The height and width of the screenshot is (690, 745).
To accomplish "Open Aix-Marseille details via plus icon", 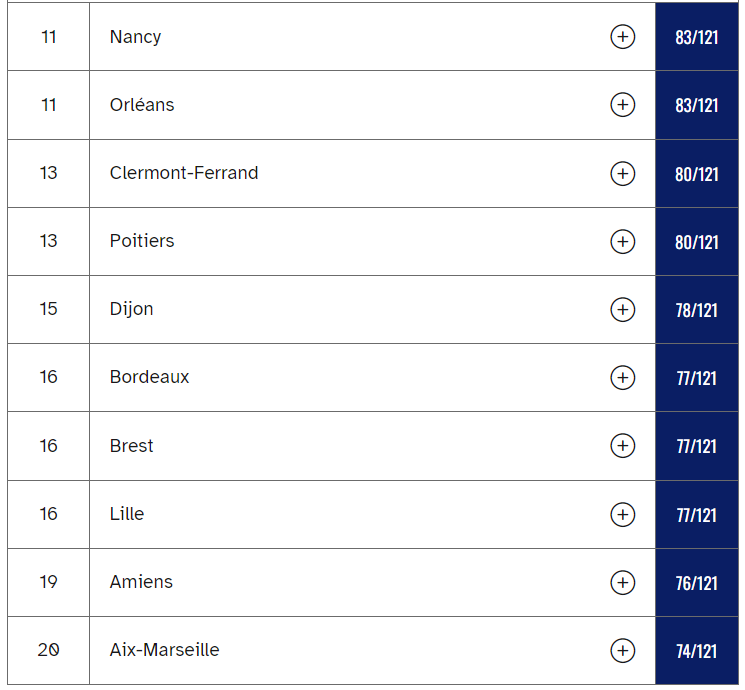I will tap(622, 650).
